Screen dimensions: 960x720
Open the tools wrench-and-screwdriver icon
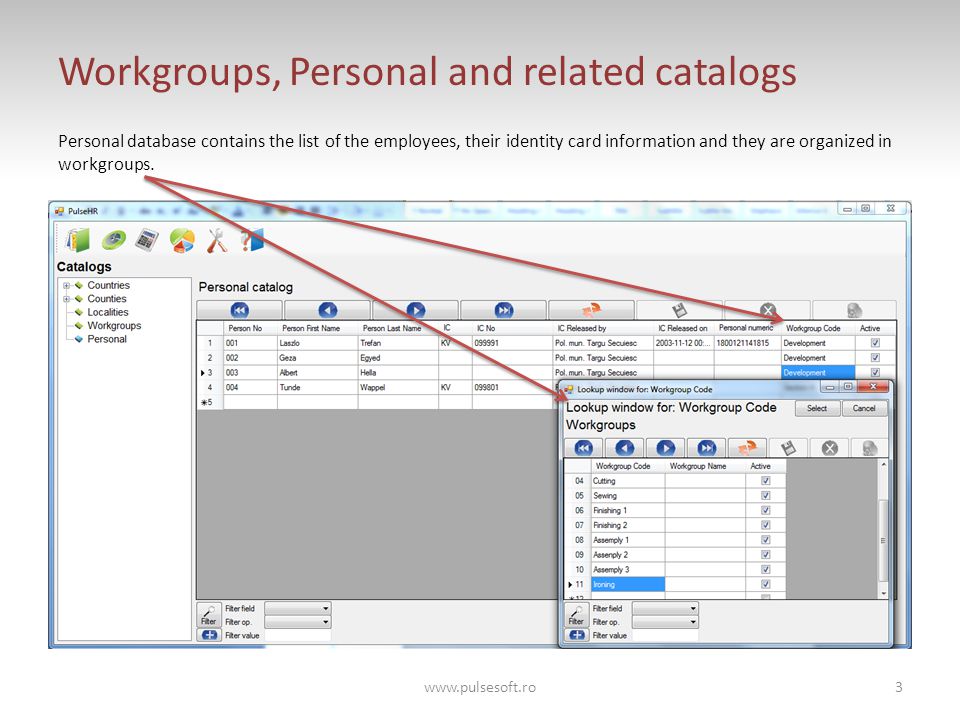[x=216, y=241]
